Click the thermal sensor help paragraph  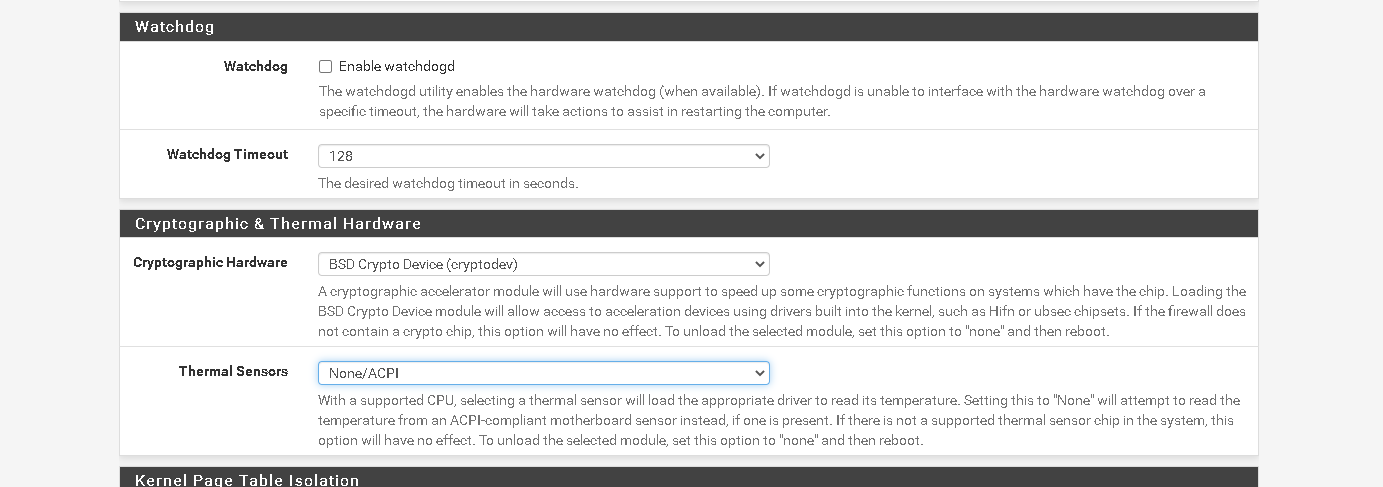[779, 420]
